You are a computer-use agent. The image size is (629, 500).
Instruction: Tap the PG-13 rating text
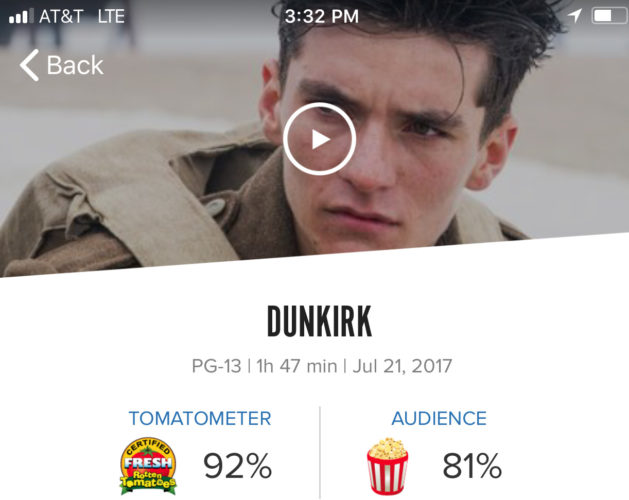click(x=217, y=366)
